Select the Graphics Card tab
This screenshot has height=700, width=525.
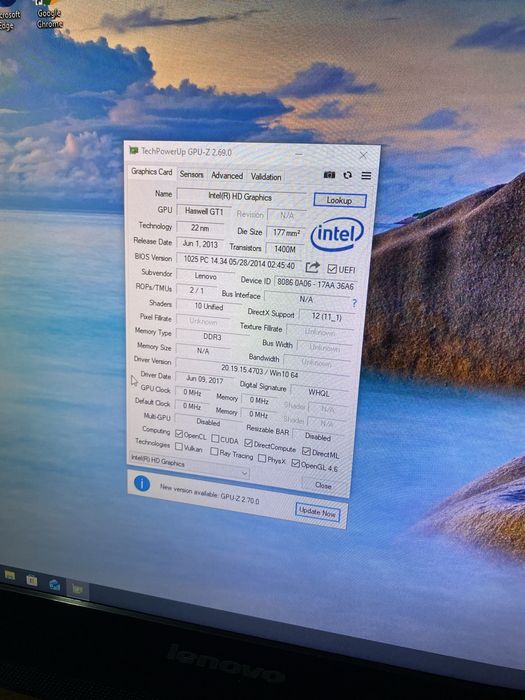(151, 172)
